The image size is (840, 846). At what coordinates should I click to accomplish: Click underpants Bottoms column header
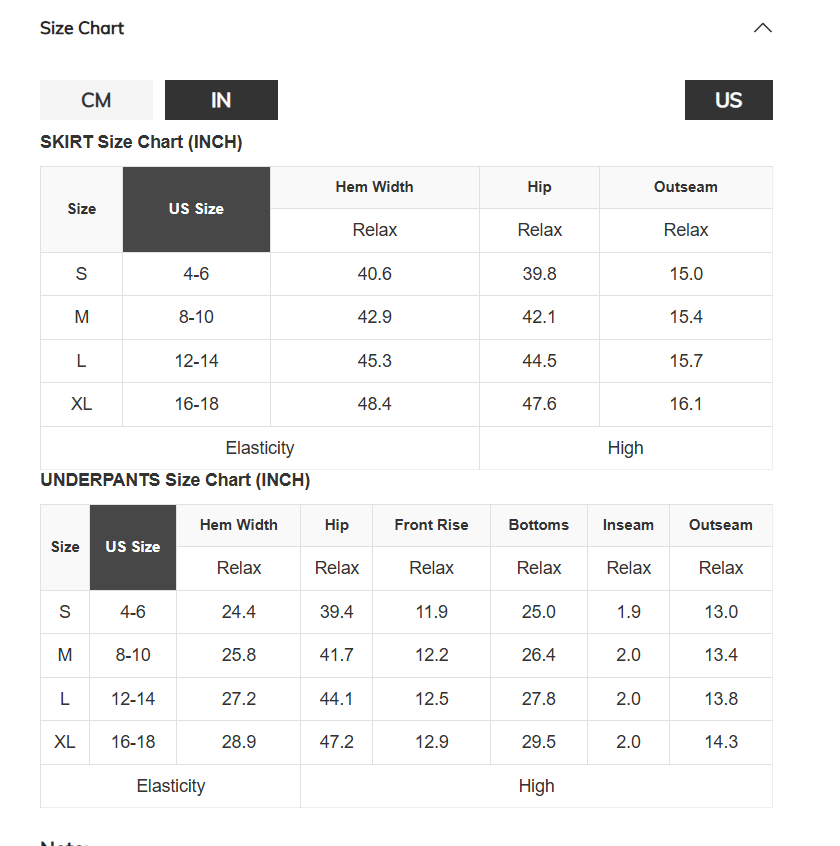pyautogui.click(x=538, y=525)
